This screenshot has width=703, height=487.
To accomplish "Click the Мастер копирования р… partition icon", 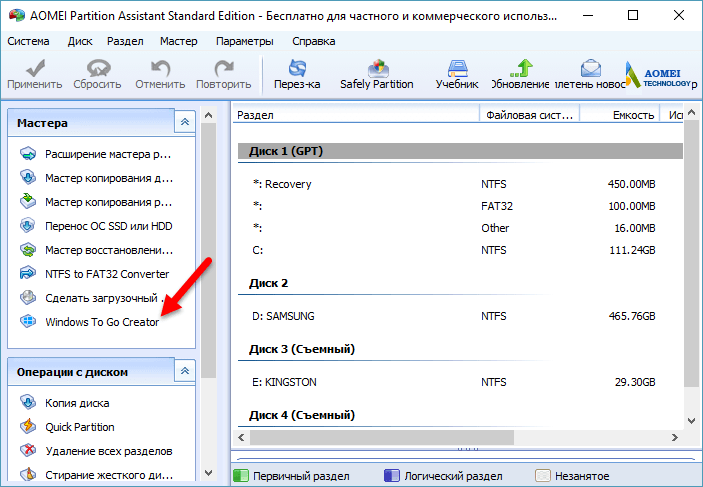I will 28,201.
